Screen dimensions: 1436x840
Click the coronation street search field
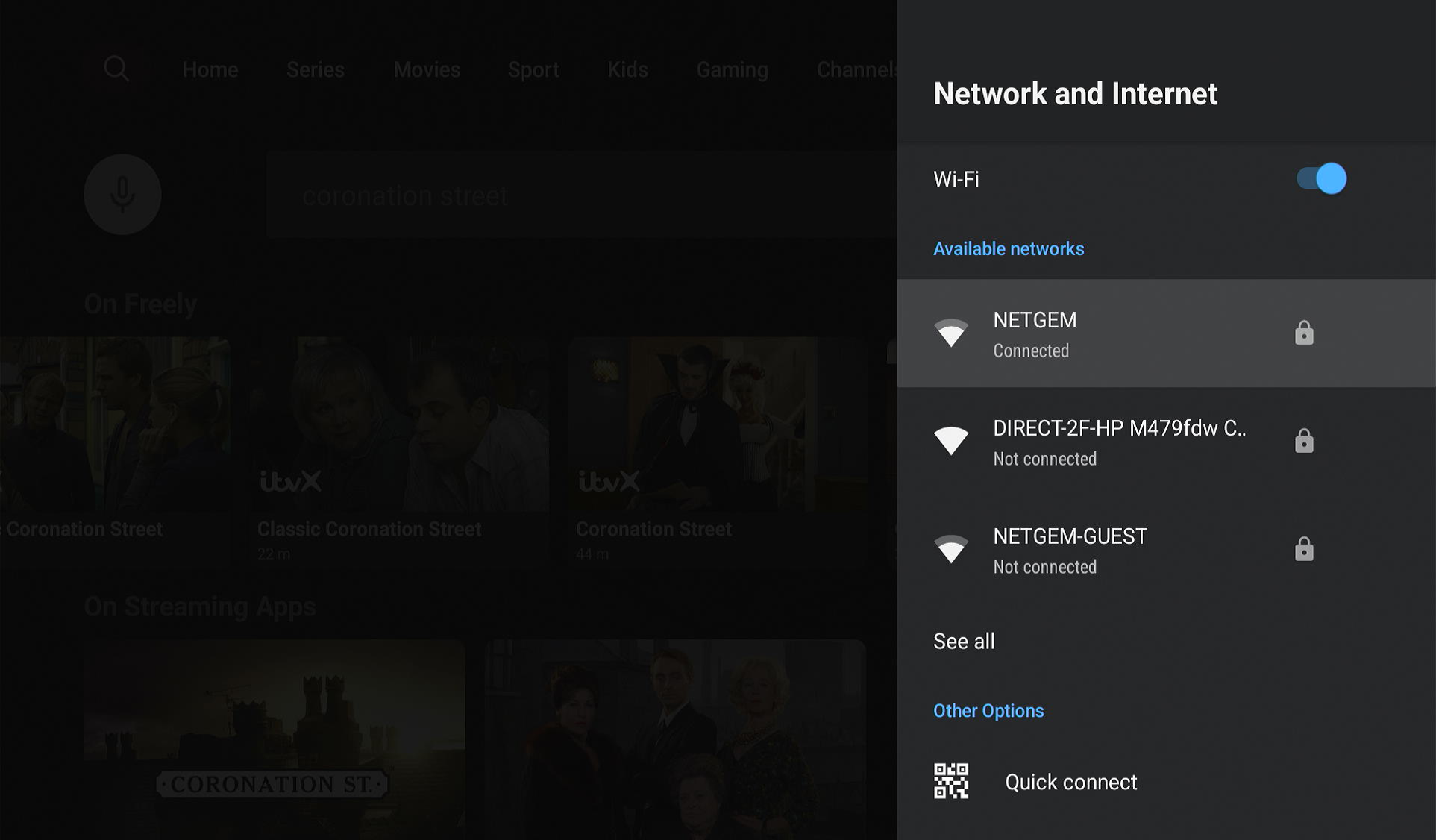[x=582, y=195]
